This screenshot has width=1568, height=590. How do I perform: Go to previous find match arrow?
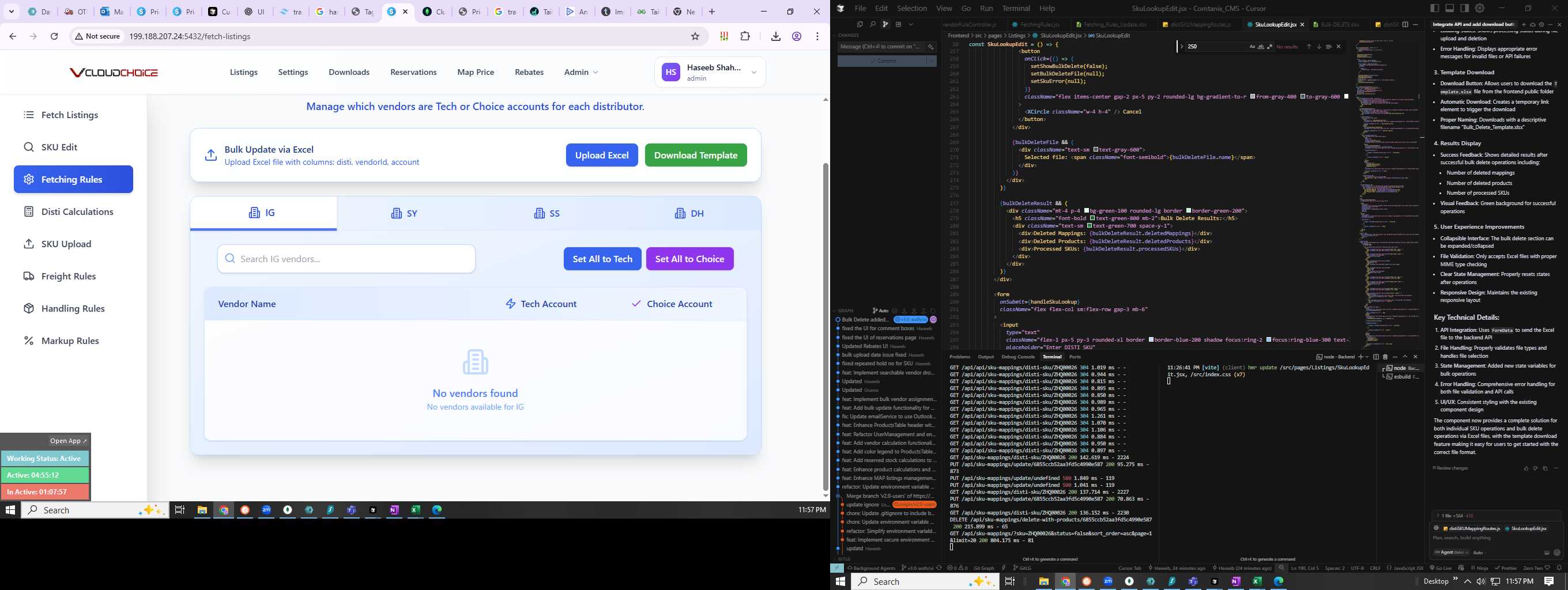(x=1309, y=47)
